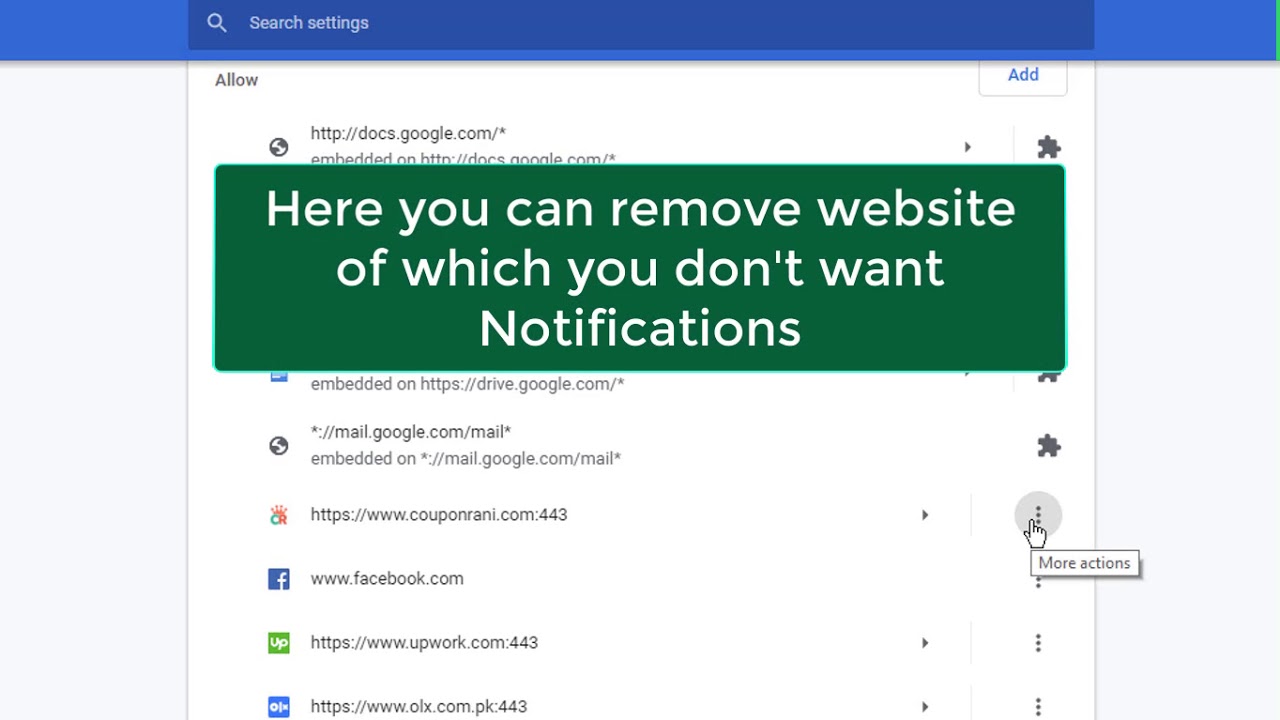Open More actions for olx.com.pk

(1038, 707)
